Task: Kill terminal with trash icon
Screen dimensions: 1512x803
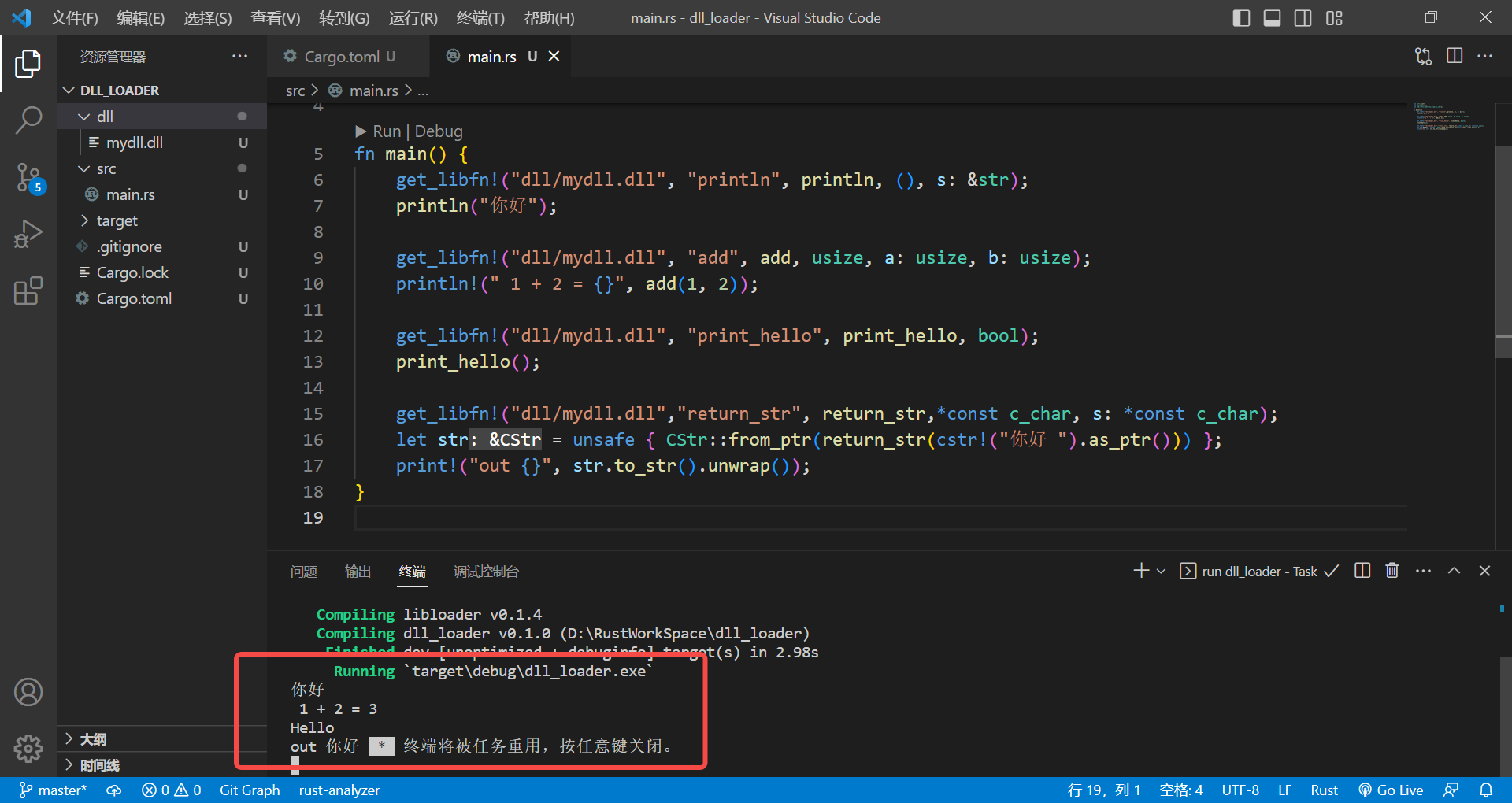Action: click(1392, 571)
